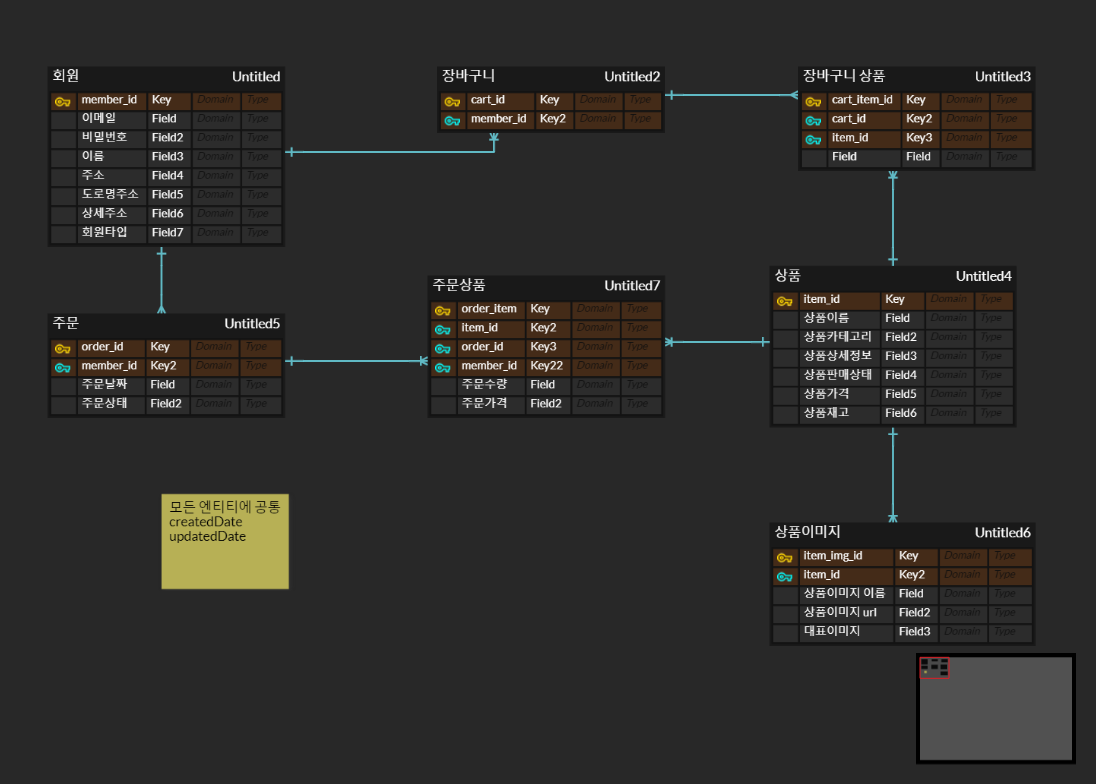Image resolution: width=1096 pixels, height=784 pixels.
Task: Select the relationship line between 주문상품 and 상품
Action: [717, 342]
